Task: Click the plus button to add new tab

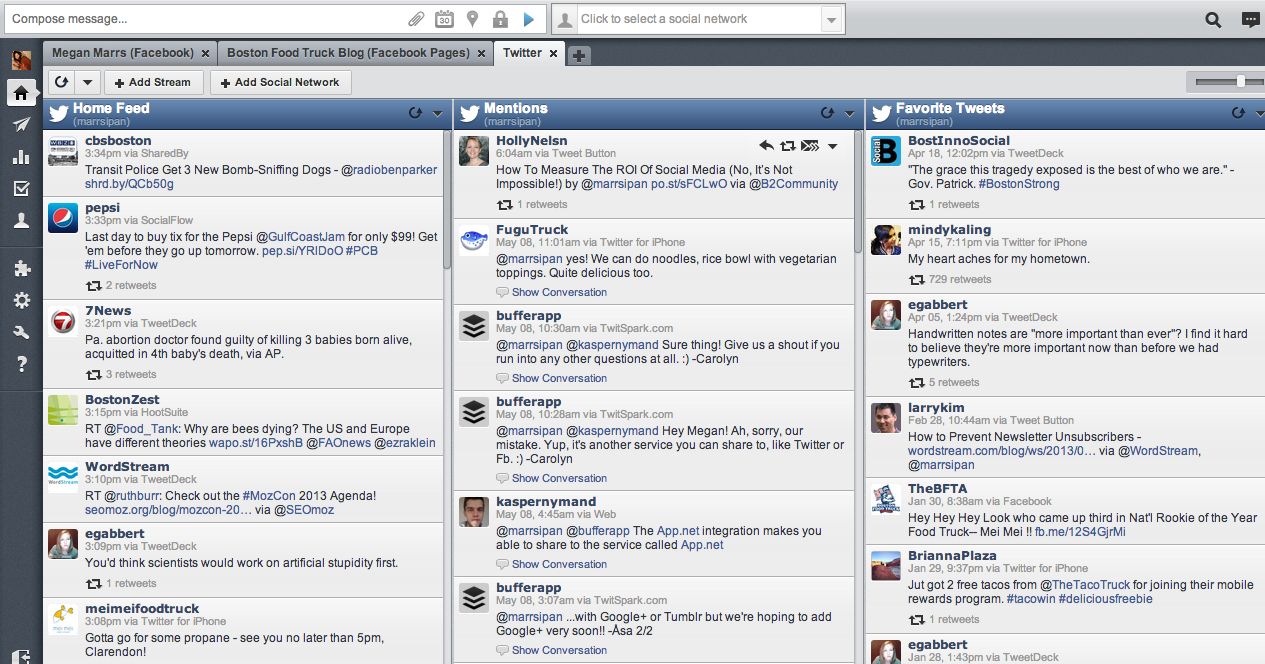Action: pos(579,56)
